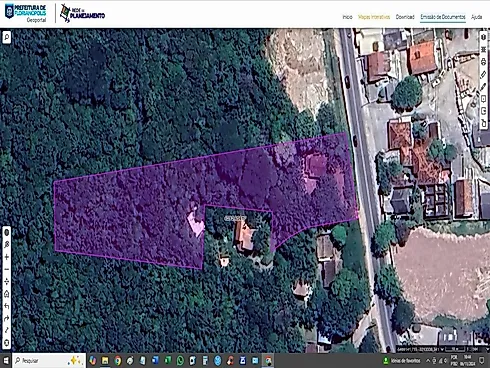Show hidden system tray icons chevron
Screen dimensions: 490x368
pyautogui.click(x=428, y=361)
